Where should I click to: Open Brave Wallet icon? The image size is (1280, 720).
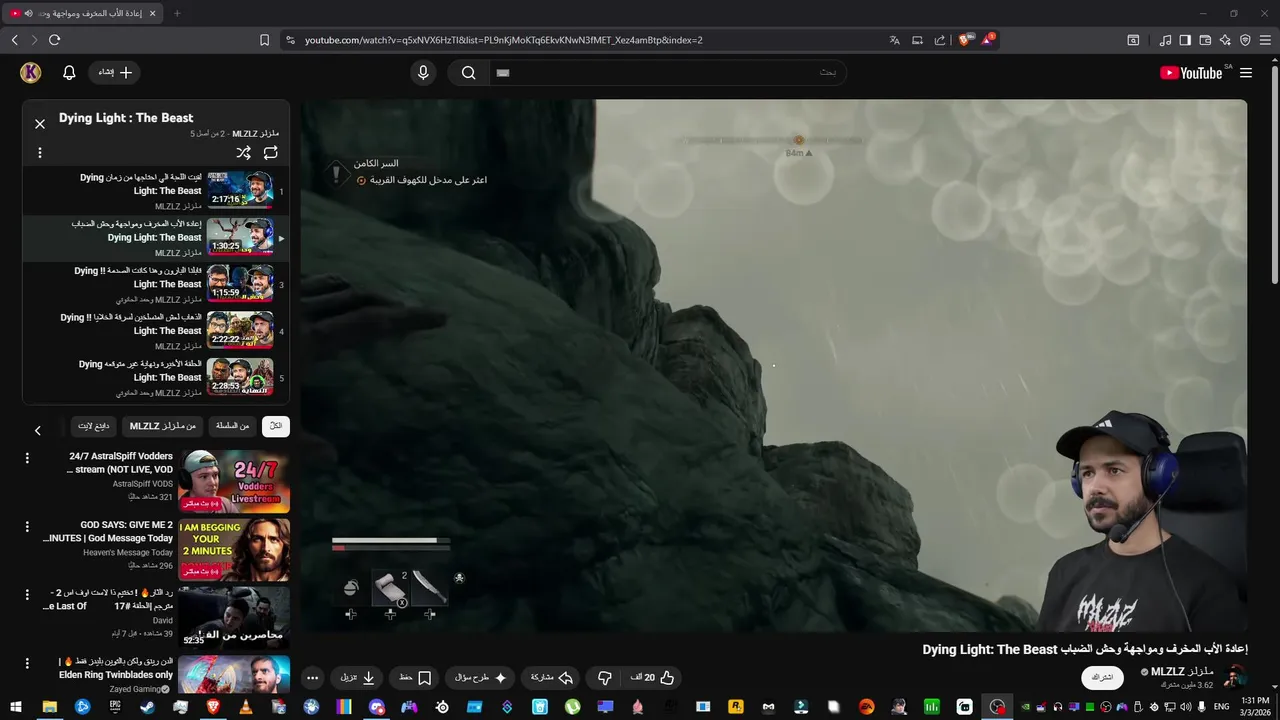(x=1205, y=40)
